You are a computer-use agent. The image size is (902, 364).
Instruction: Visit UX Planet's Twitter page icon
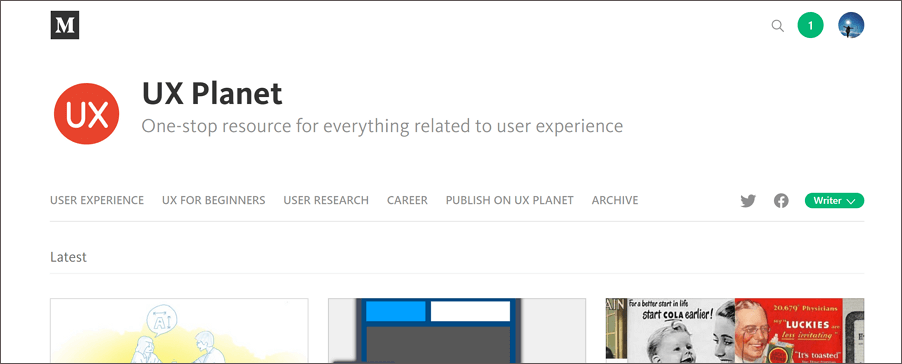click(748, 201)
